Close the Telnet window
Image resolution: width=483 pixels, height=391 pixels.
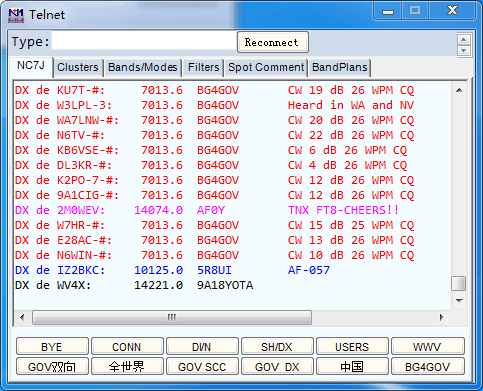click(452, 11)
